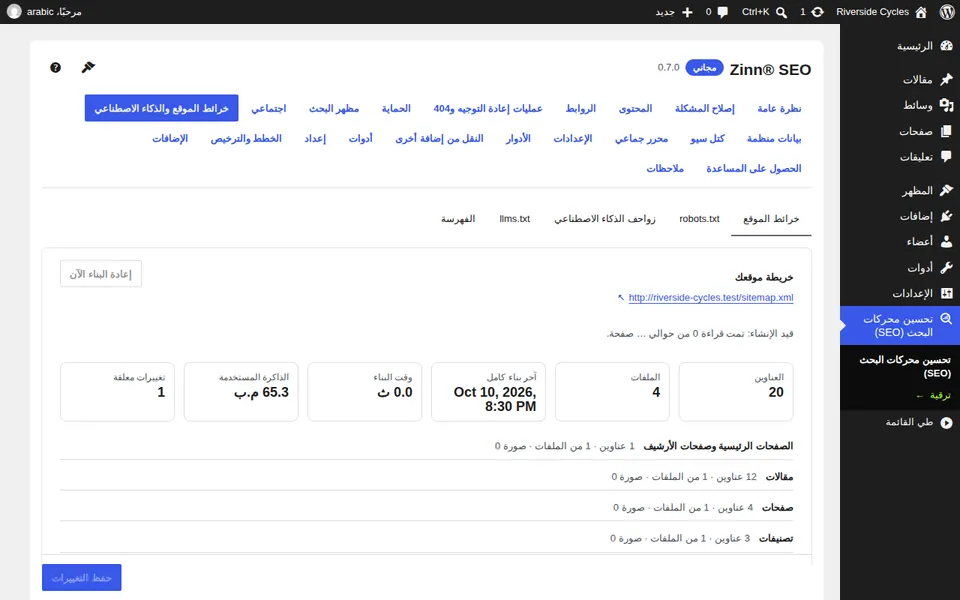Click the تصنيفات 3 عناوين row
The image size is (960, 600).
point(426,538)
